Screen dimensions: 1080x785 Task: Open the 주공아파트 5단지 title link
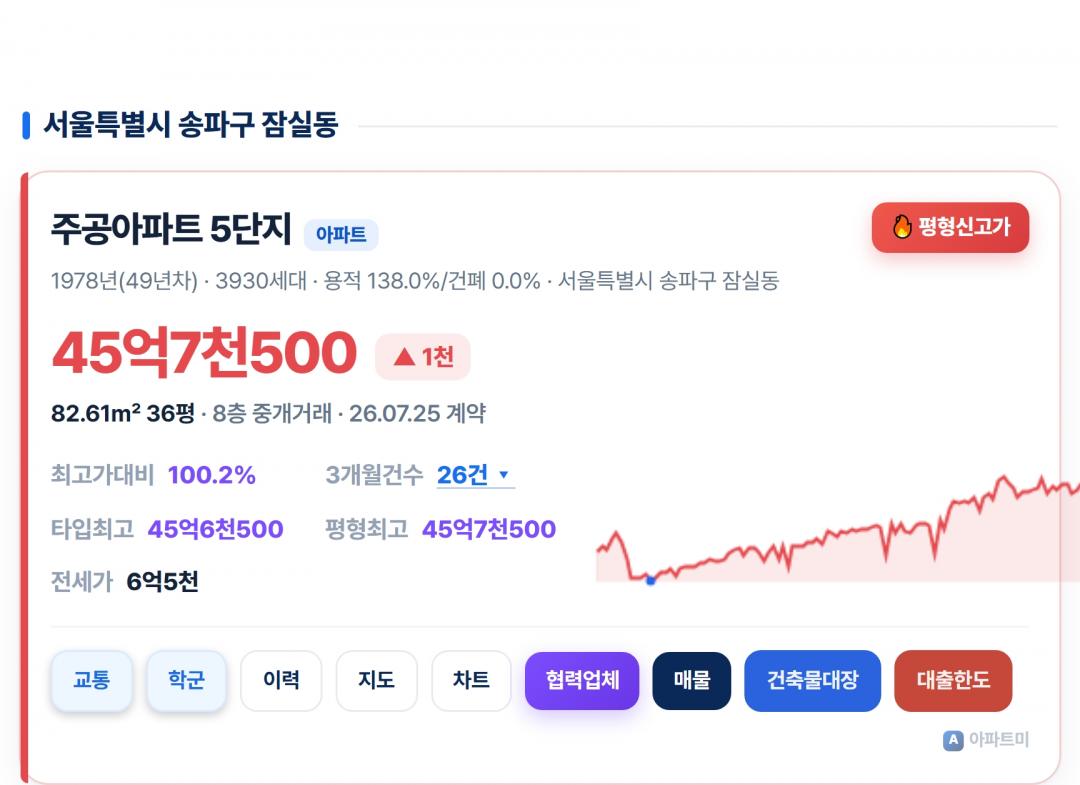point(172,229)
